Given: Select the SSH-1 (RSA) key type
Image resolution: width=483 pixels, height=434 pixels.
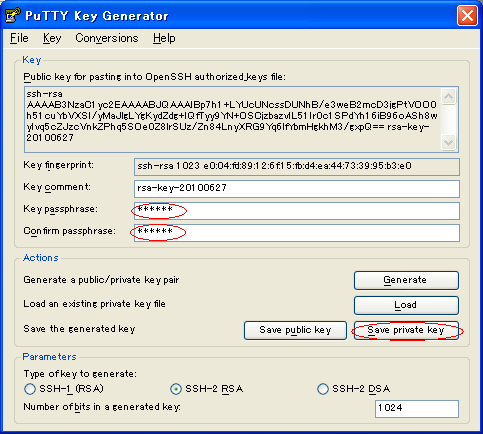Looking at the screenshot, I should 30,389.
